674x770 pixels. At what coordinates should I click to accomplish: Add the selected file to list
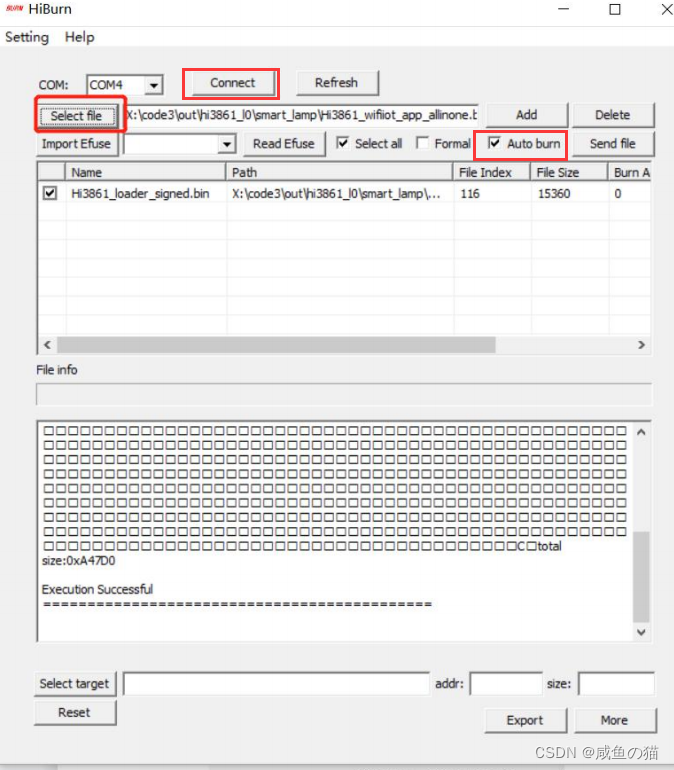click(x=526, y=115)
